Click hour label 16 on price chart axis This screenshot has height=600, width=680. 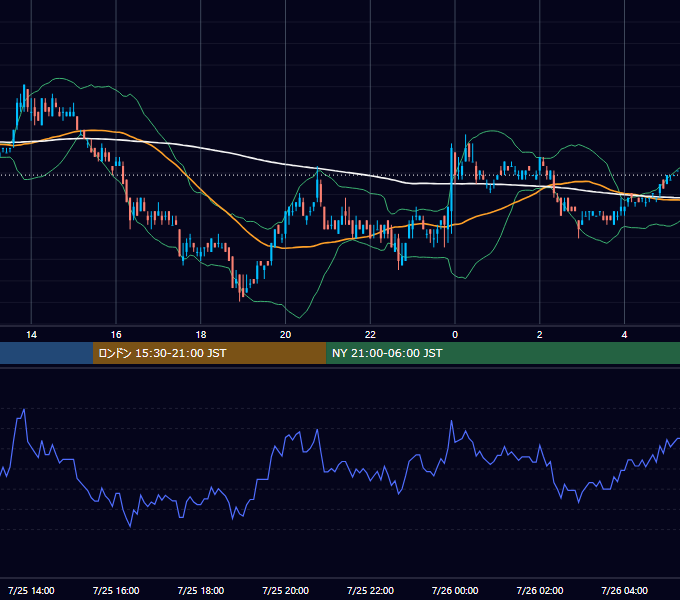point(116,335)
